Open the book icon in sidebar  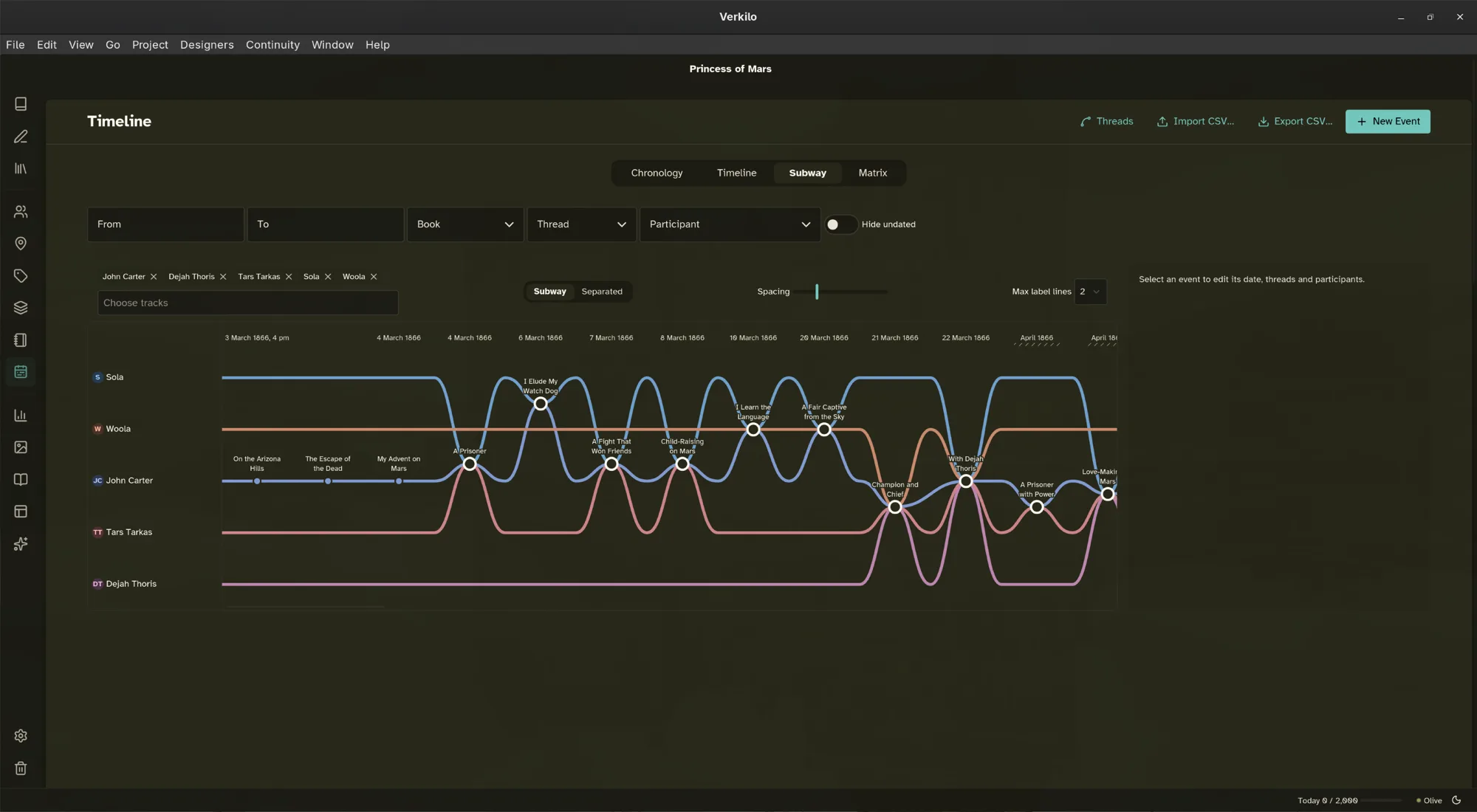tap(21, 104)
